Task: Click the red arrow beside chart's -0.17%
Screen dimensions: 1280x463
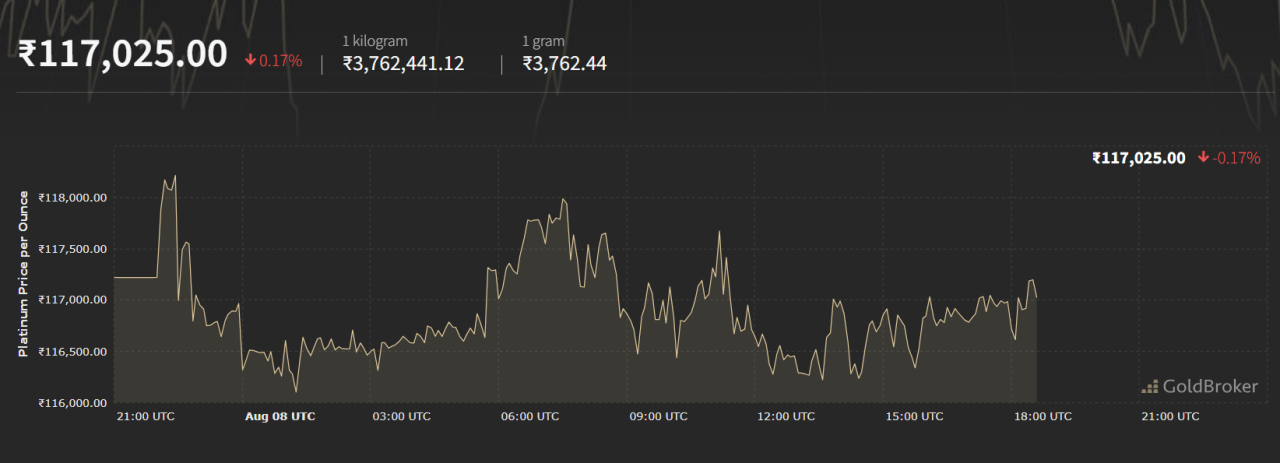Action: [x=1203, y=158]
